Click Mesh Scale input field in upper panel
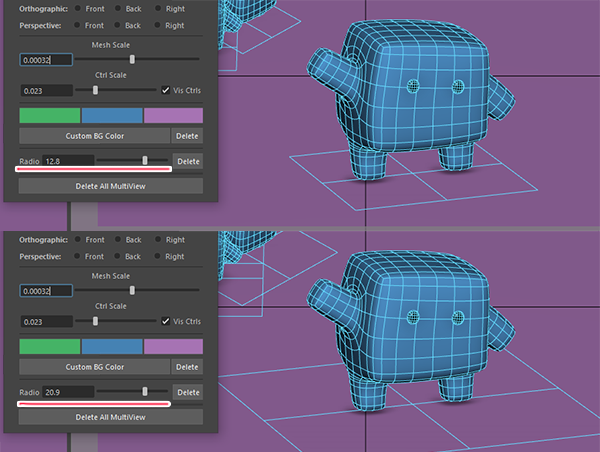 pyautogui.click(x=45, y=59)
